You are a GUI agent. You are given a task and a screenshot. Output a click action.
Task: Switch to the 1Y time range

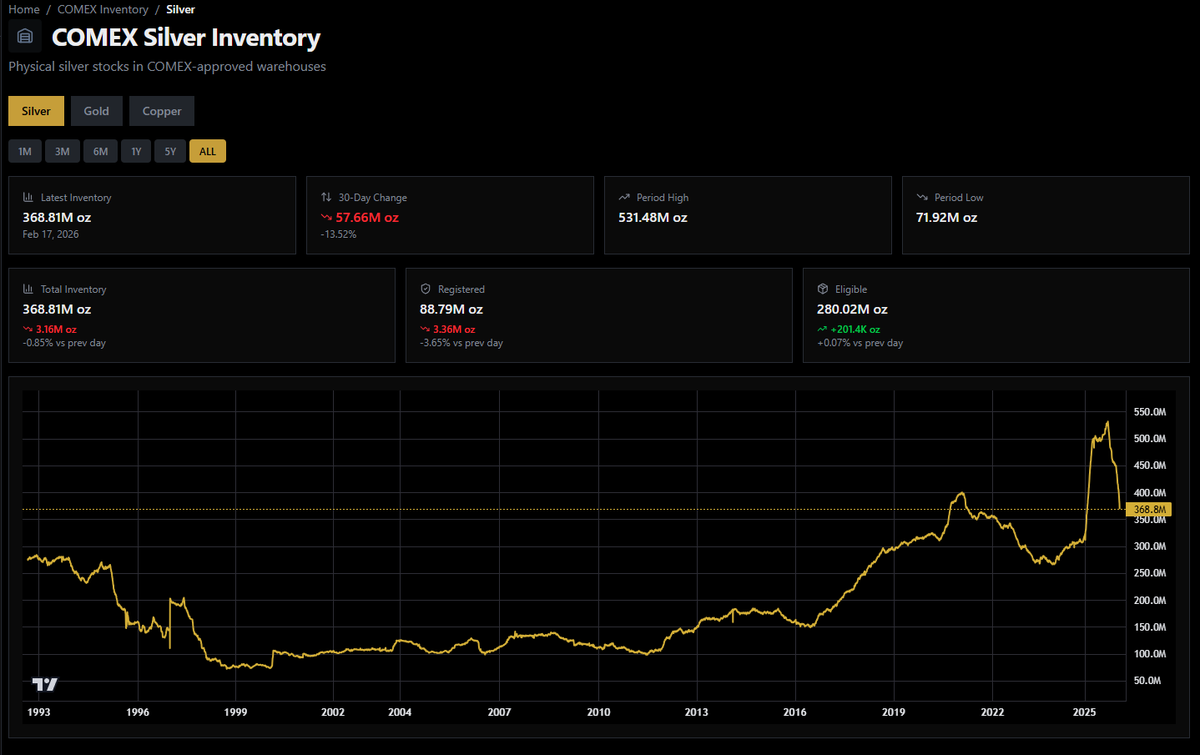(135, 151)
